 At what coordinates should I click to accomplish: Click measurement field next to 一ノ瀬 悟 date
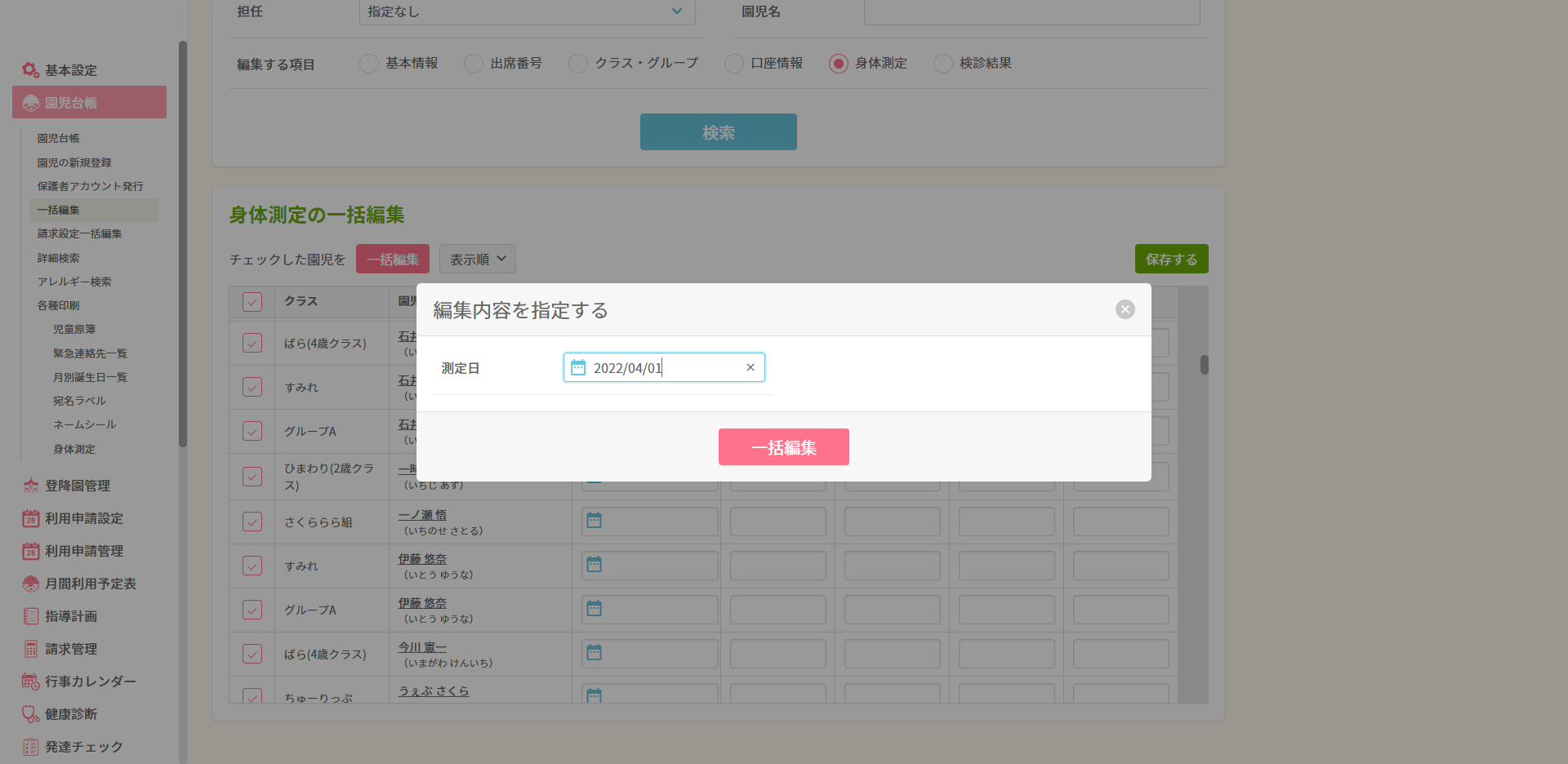click(x=777, y=522)
